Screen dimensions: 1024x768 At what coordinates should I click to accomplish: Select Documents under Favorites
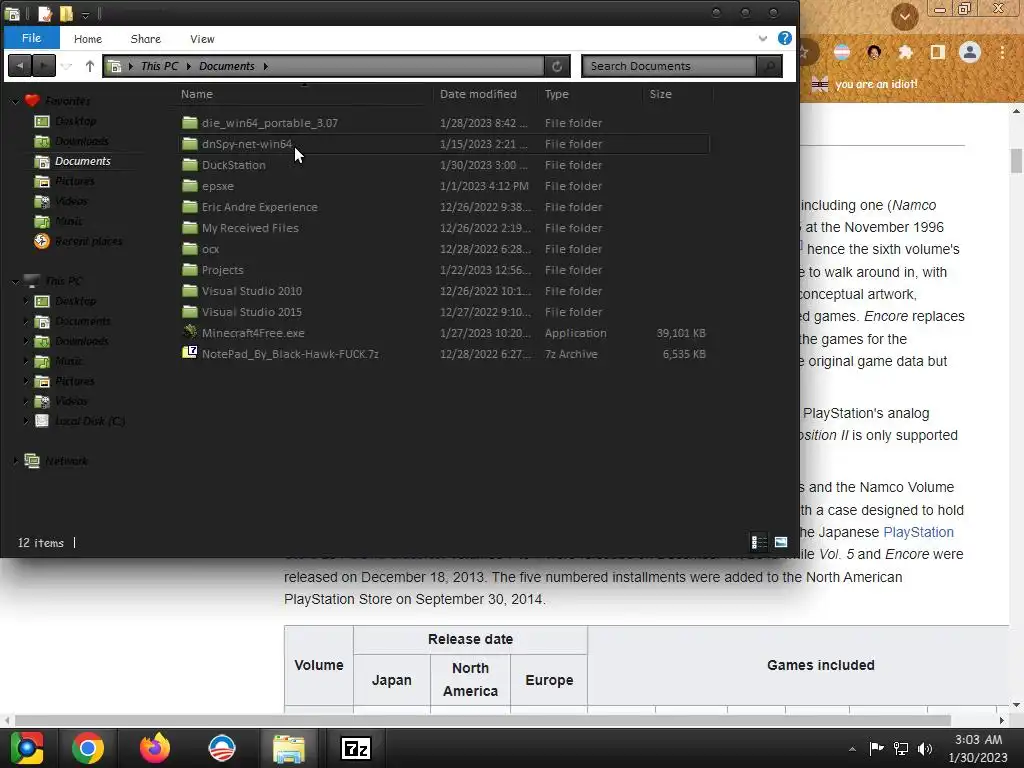point(72,161)
